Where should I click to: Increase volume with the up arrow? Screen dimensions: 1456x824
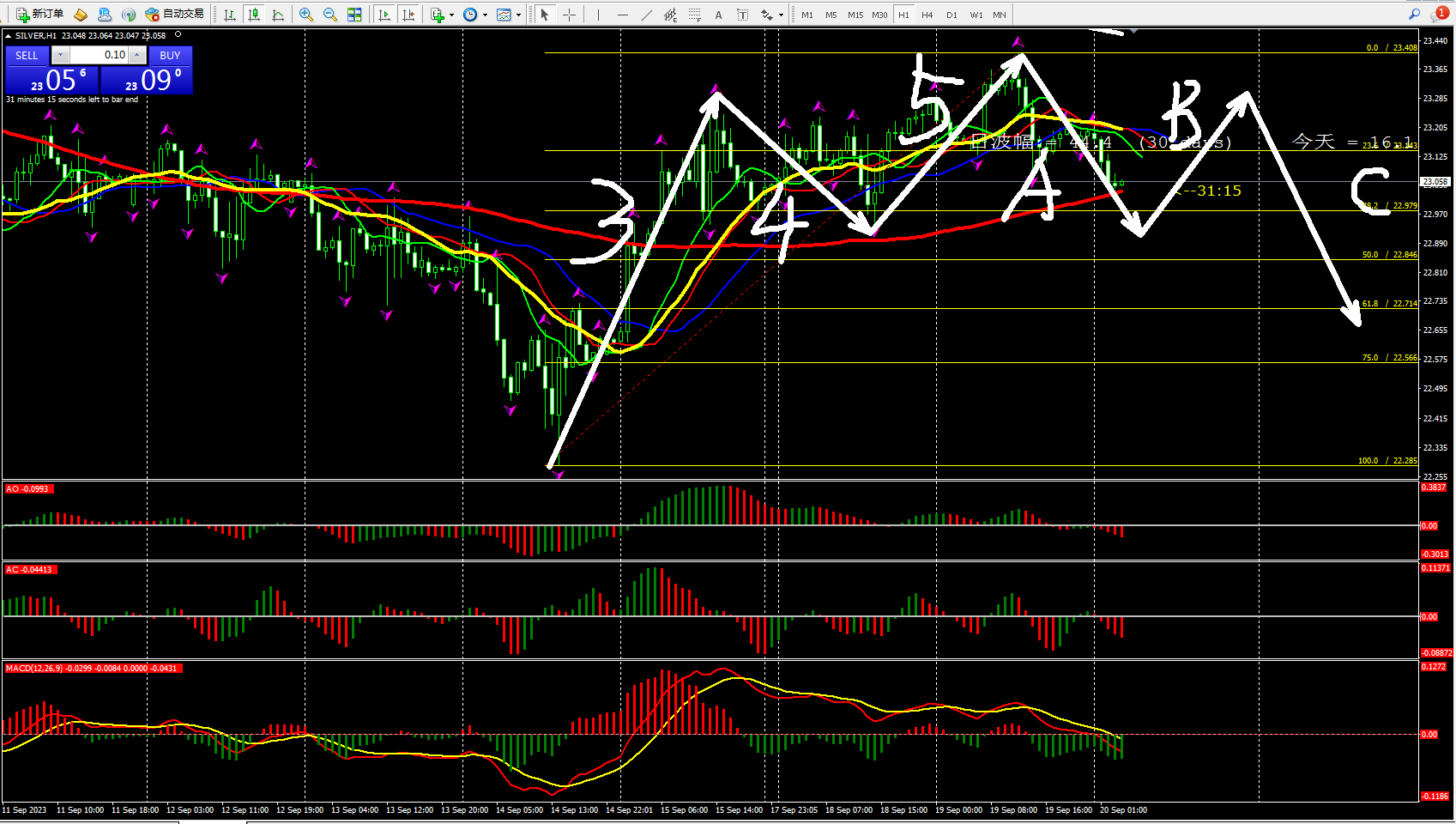(137, 55)
